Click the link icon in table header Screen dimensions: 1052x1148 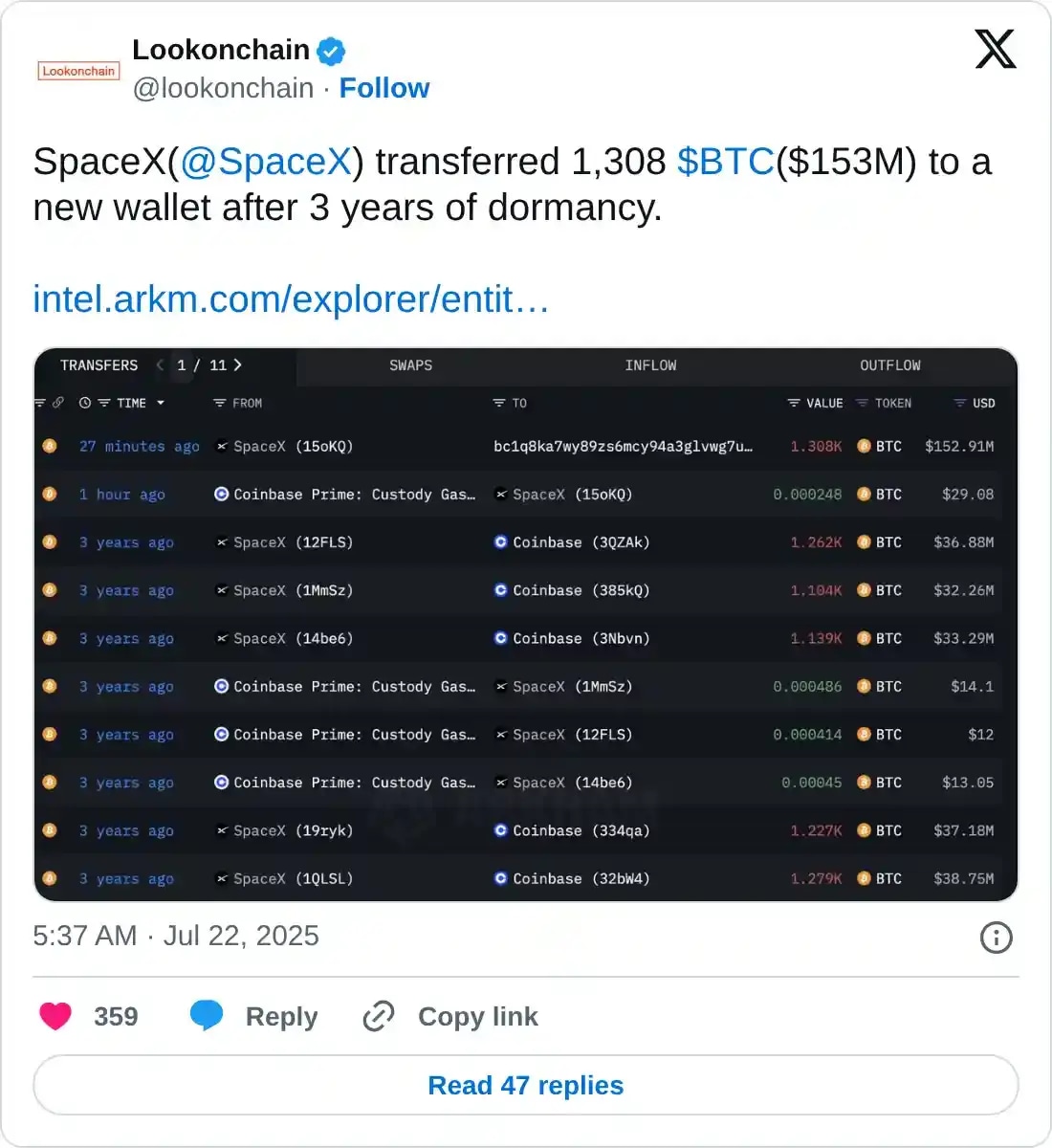pos(58,403)
